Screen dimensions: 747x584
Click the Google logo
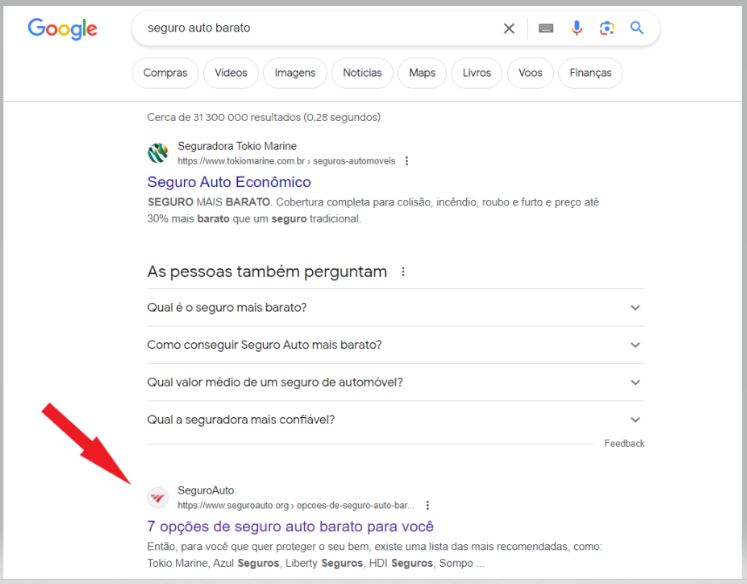[x=62, y=29]
